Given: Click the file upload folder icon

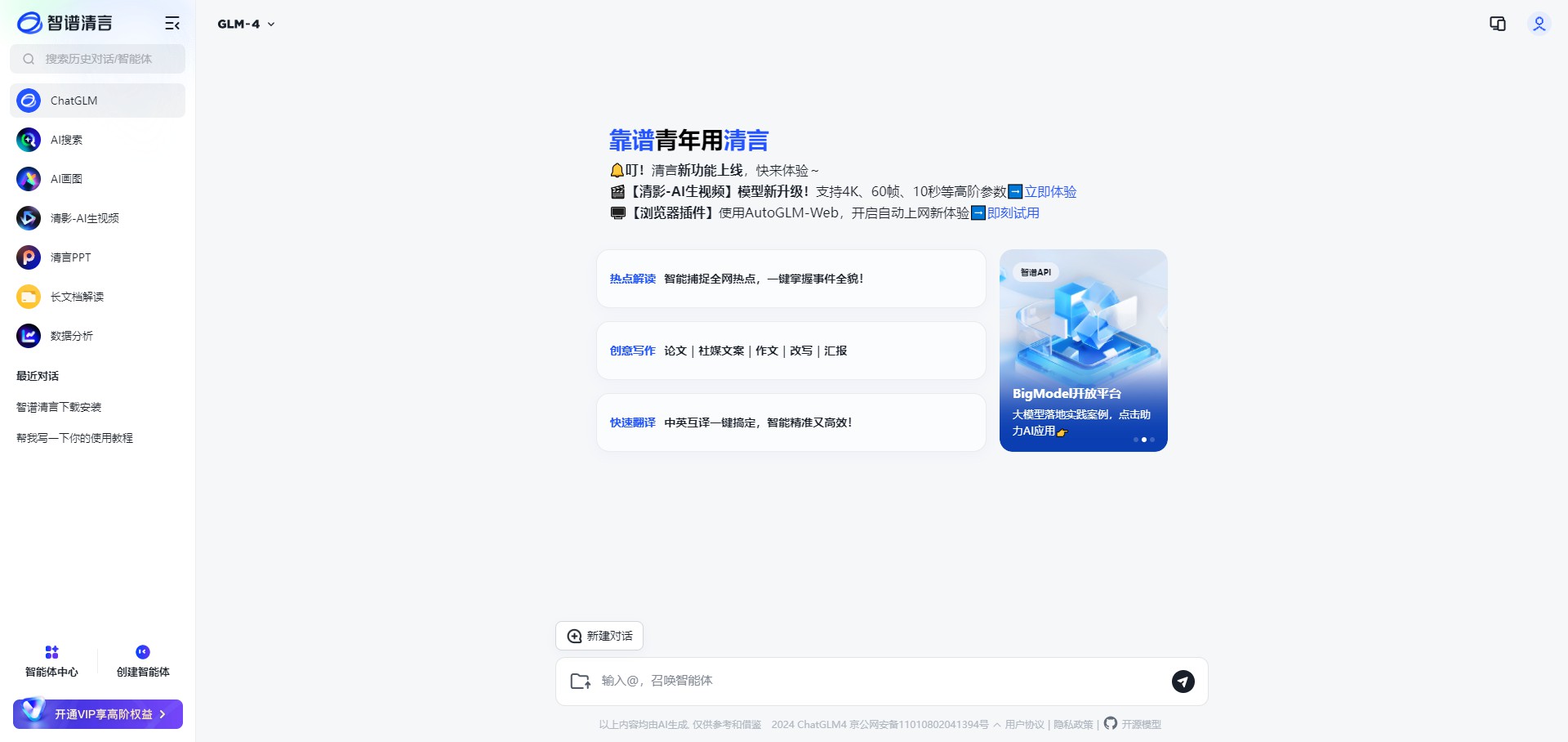Looking at the screenshot, I should tap(581, 681).
